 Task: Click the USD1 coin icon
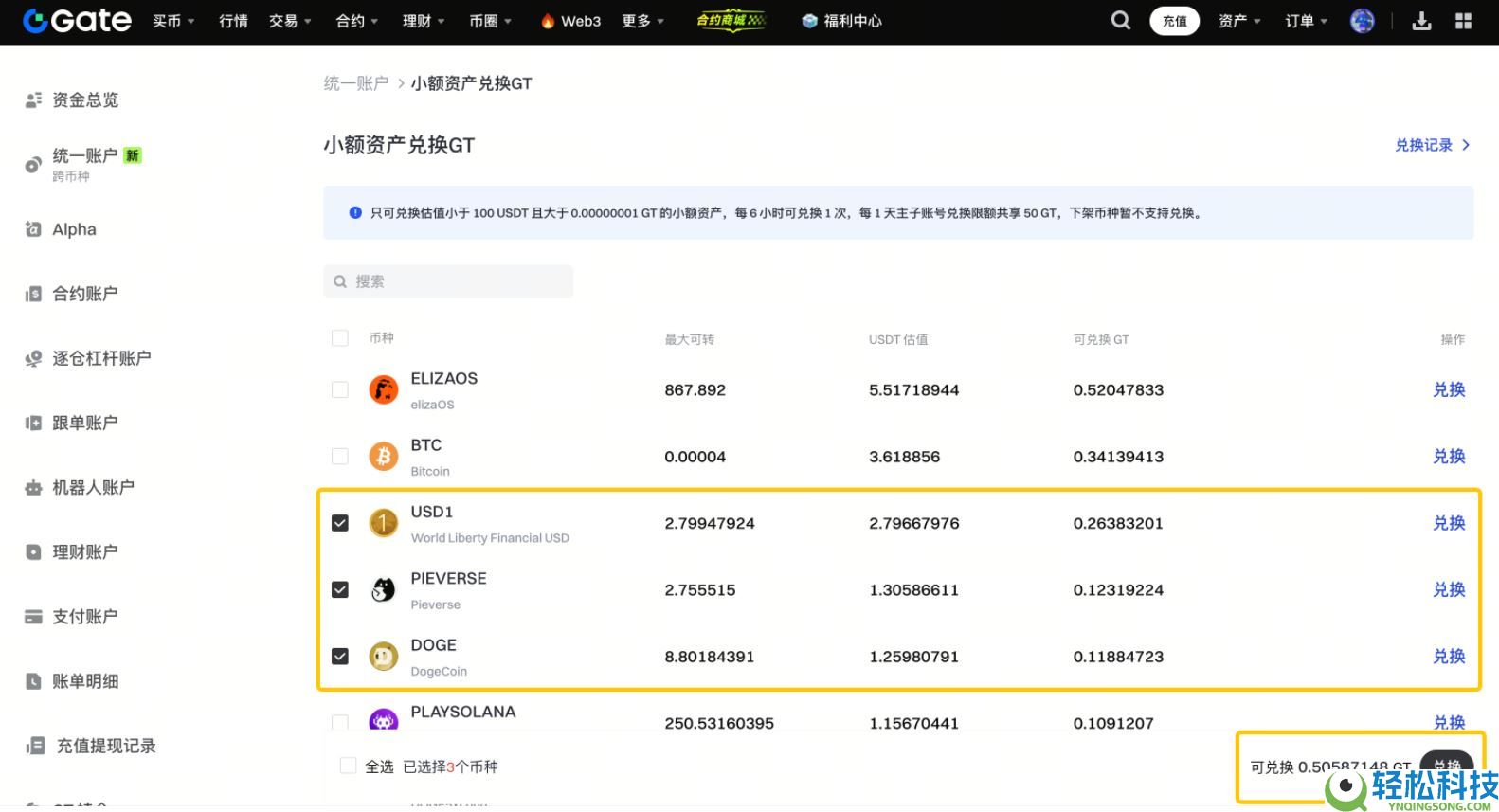[x=383, y=523]
